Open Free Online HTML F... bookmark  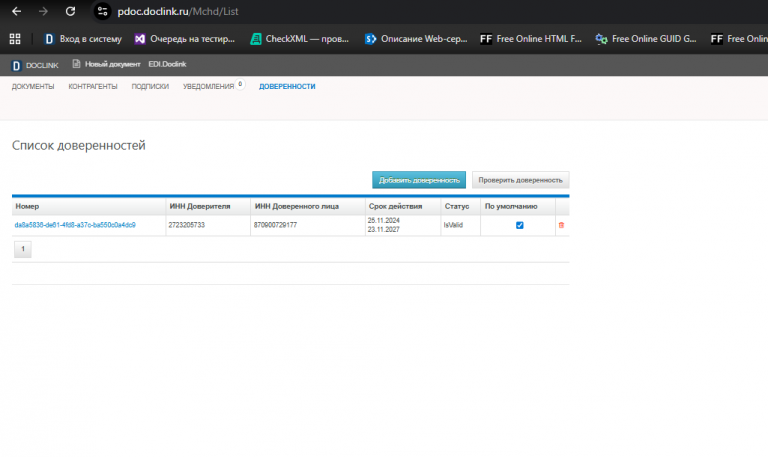click(x=531, y=39)
